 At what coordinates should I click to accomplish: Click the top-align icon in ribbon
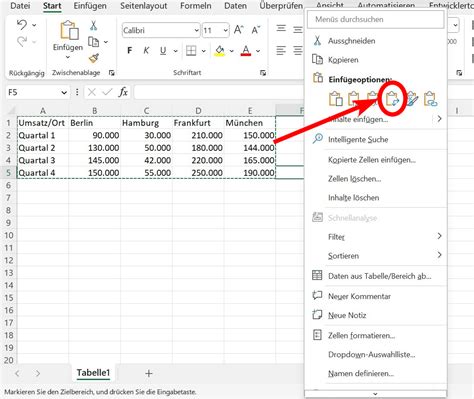coord(281,29)
